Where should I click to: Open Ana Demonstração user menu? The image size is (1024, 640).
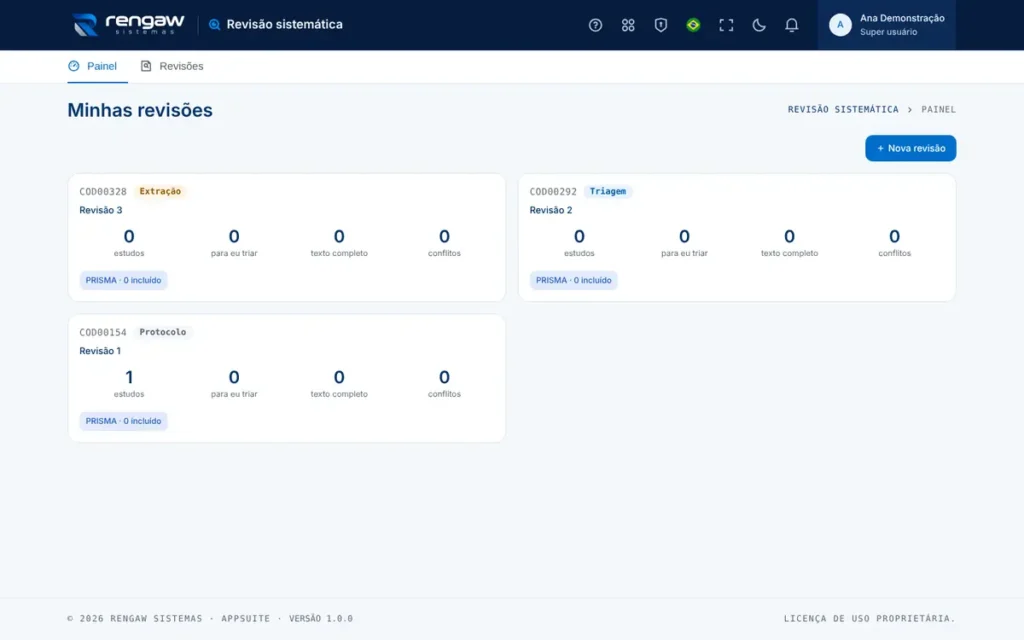(886, 25)
